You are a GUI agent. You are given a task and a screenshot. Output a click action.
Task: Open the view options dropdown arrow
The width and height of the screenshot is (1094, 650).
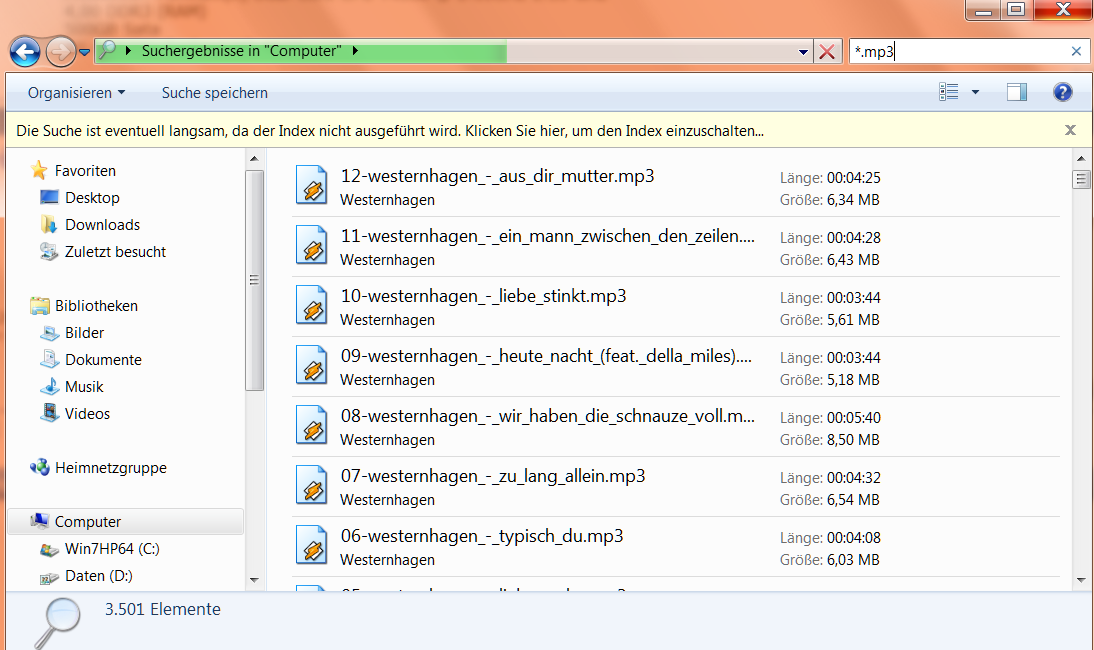(x=975, y=92)
